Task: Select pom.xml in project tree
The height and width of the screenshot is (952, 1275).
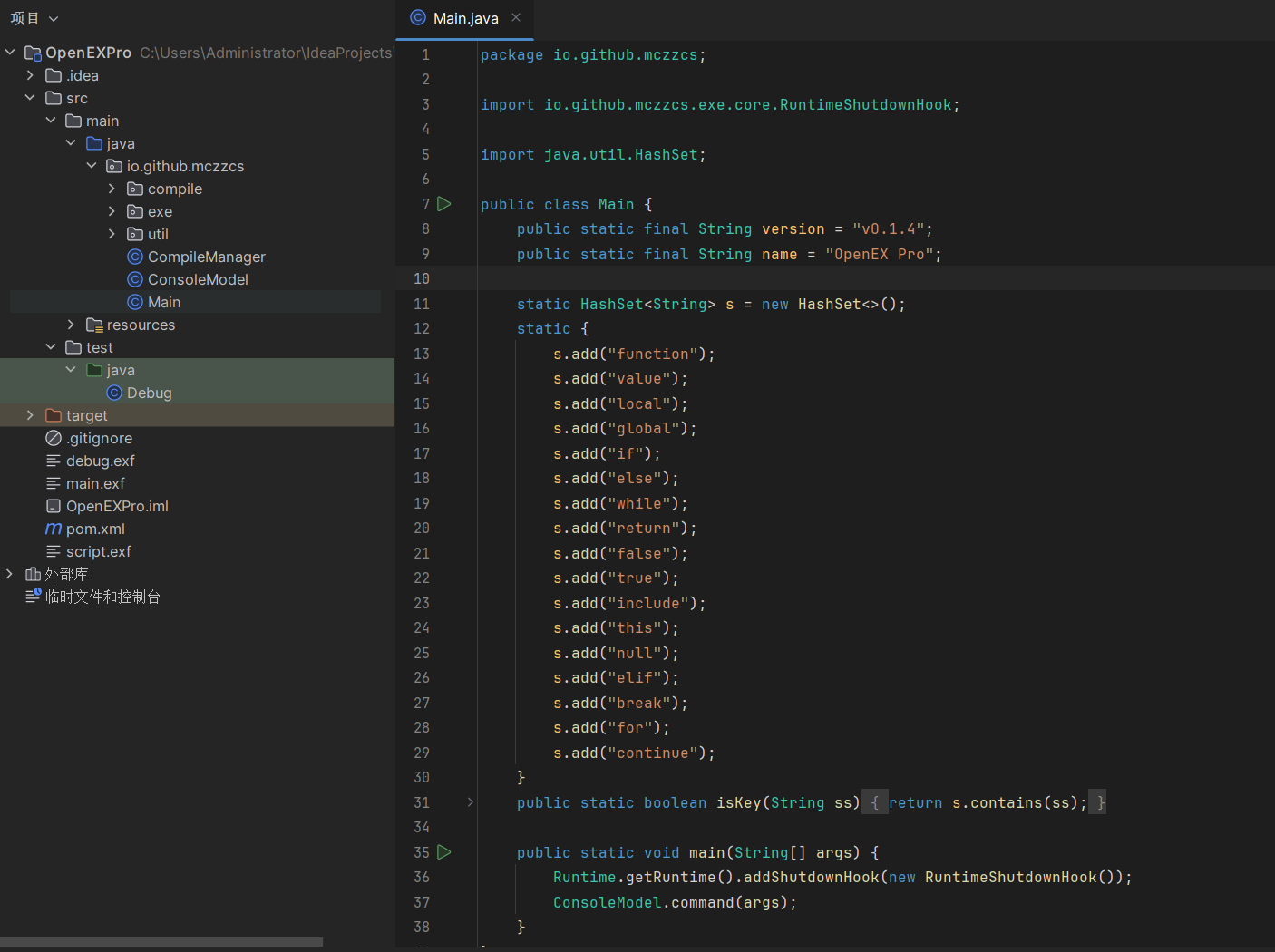Action: coord(197,529)
